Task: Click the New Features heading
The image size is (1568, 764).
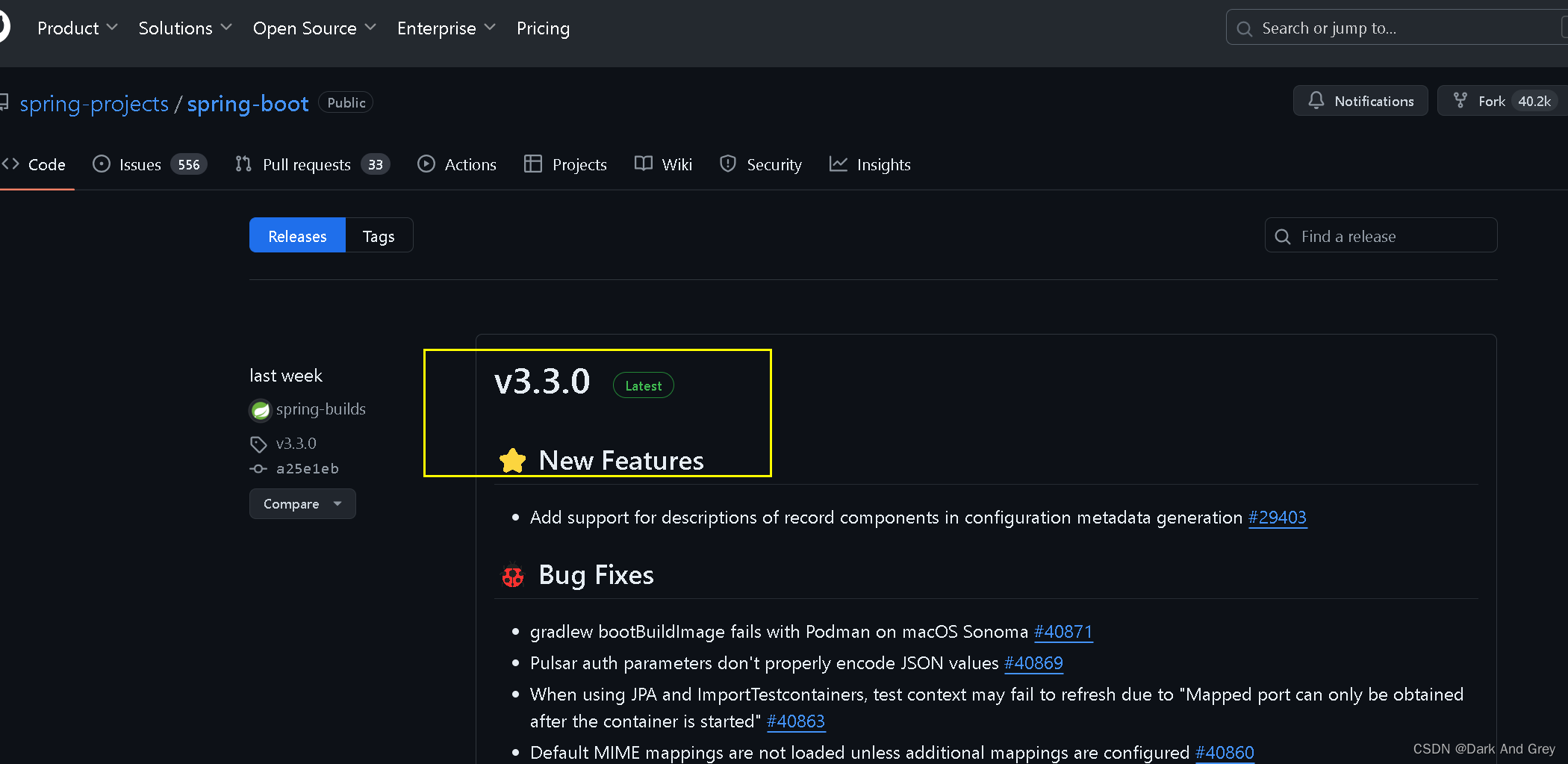Action: click(621, 461)
